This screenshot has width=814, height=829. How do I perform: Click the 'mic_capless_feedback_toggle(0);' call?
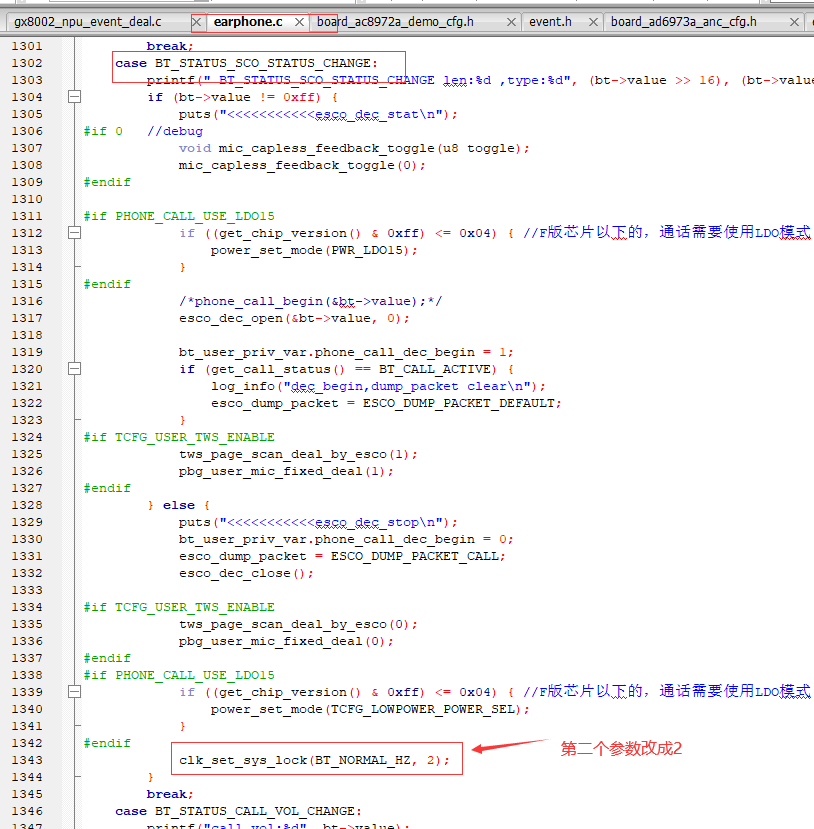(x=302, y=165)
